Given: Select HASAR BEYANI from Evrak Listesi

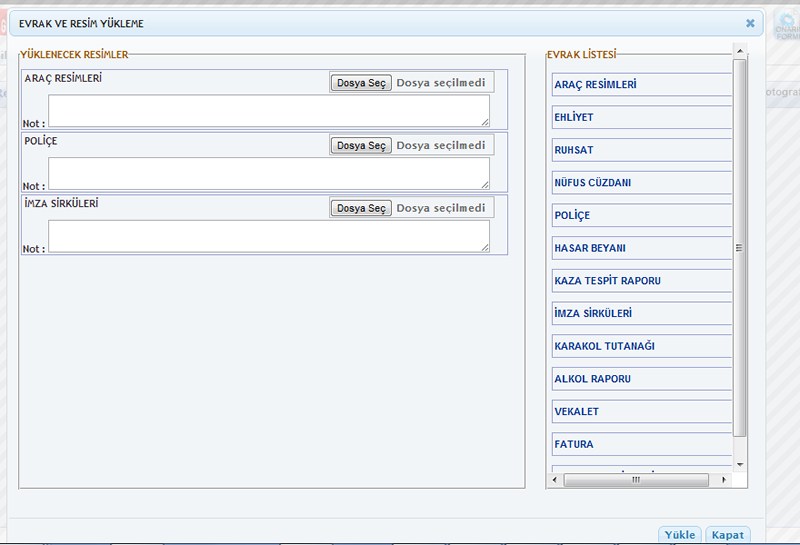Looking at the screenshot, I should coord(642,248).
